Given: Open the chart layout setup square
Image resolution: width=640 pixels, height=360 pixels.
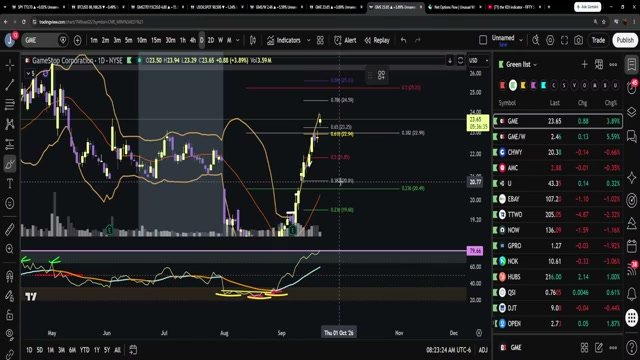Looking at the screenshot, I should [483, 40].
